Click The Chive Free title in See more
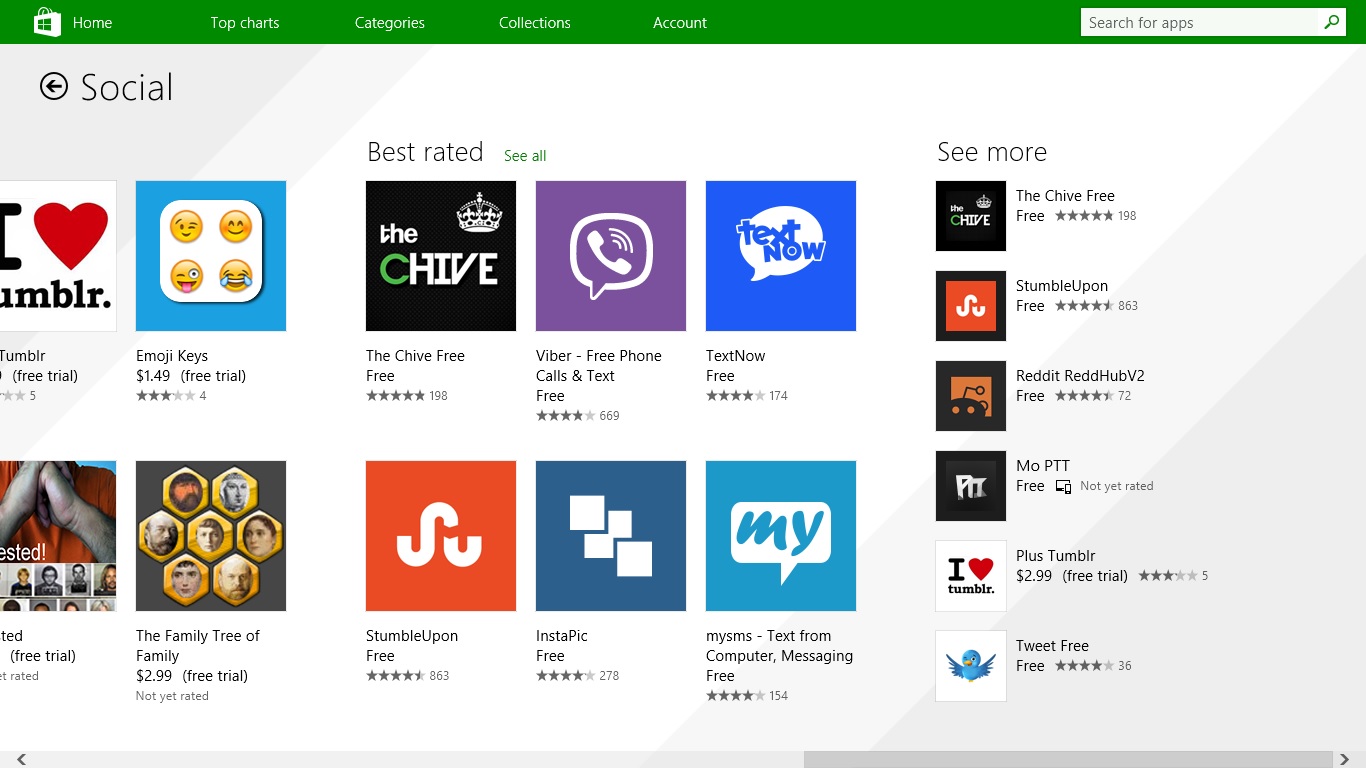Image resolution: width=1366 pixels, height=768 pixels. [1065, 196]
